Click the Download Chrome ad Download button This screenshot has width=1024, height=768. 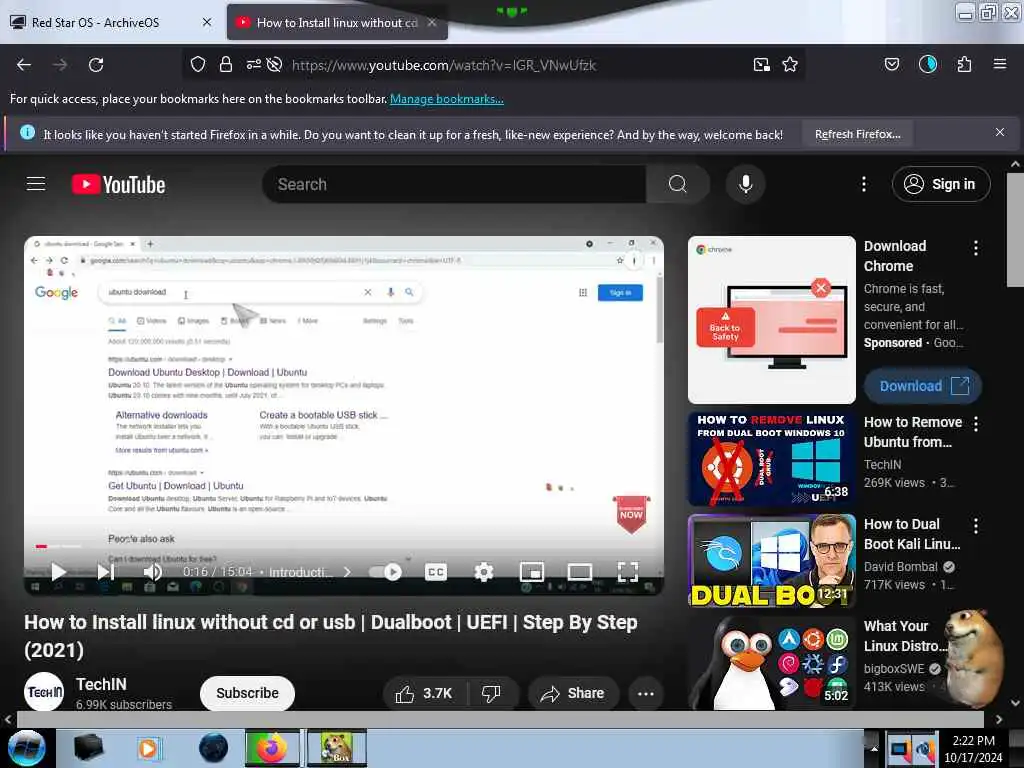click(x=923, y=386)
